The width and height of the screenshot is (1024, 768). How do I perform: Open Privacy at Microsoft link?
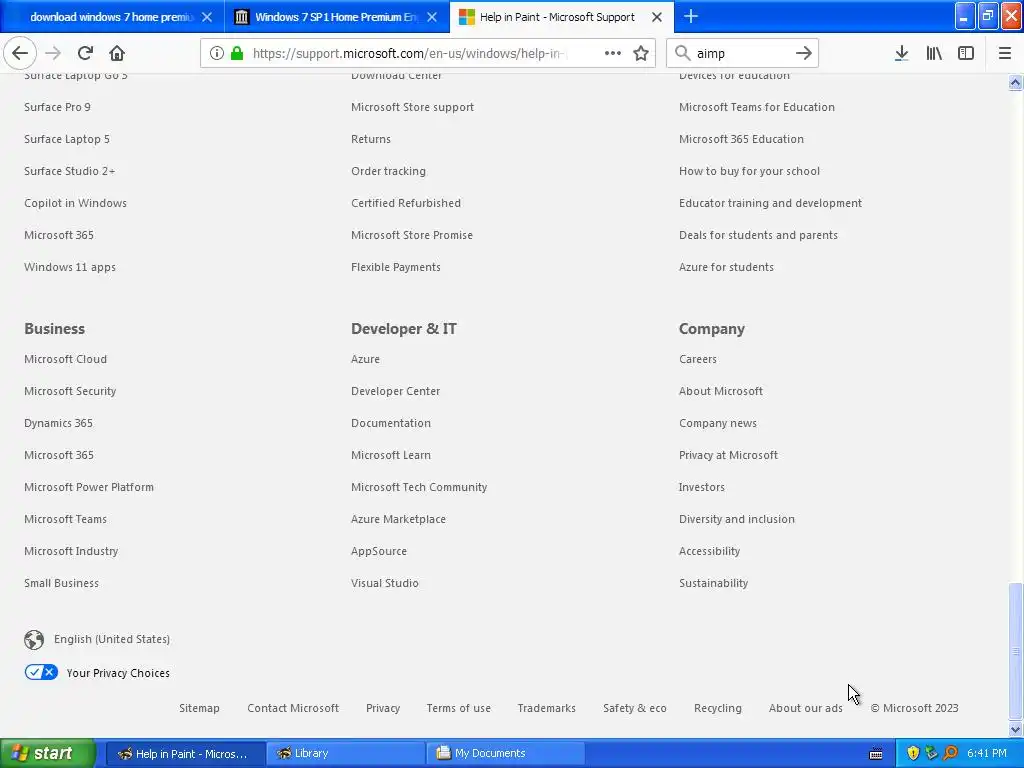pos(729,455)
